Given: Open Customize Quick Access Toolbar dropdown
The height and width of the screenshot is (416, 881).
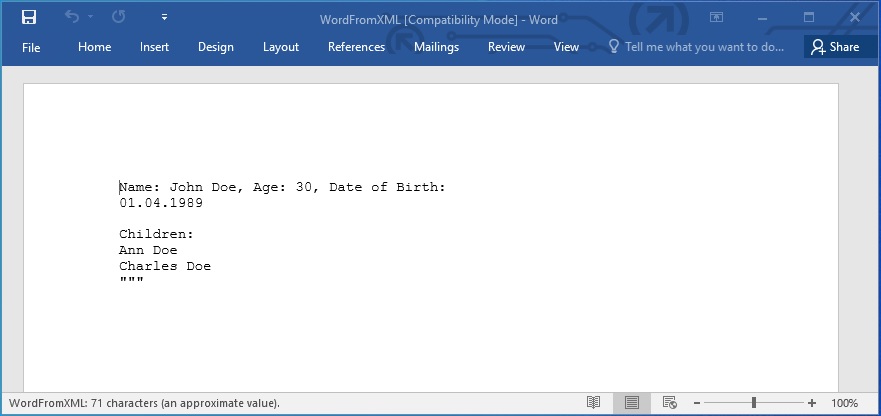Looking at the screenshot, I should click(164, 17).
